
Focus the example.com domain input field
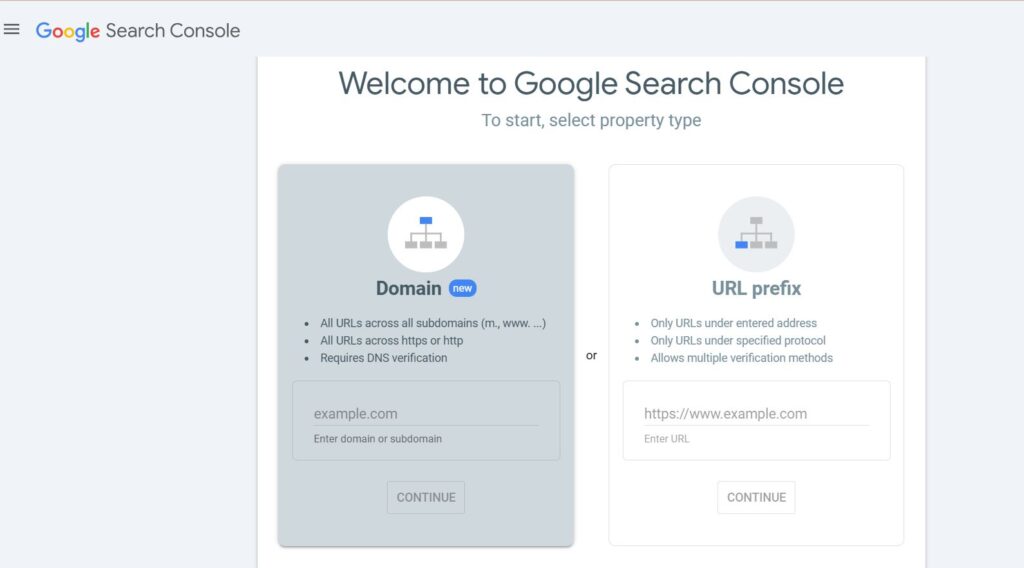tap(426, 414)
